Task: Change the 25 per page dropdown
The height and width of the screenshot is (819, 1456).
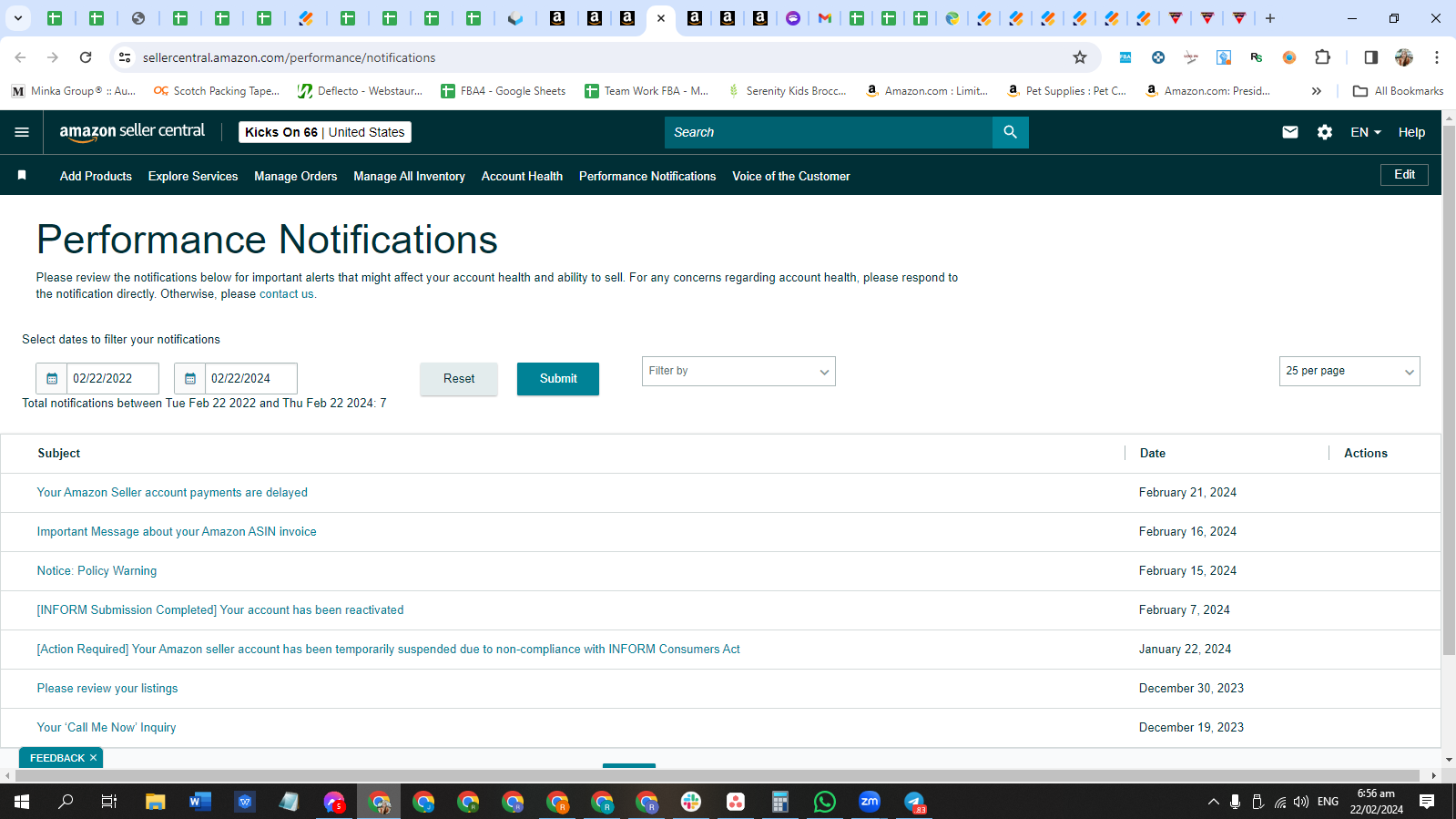Action: (1349, 371)
